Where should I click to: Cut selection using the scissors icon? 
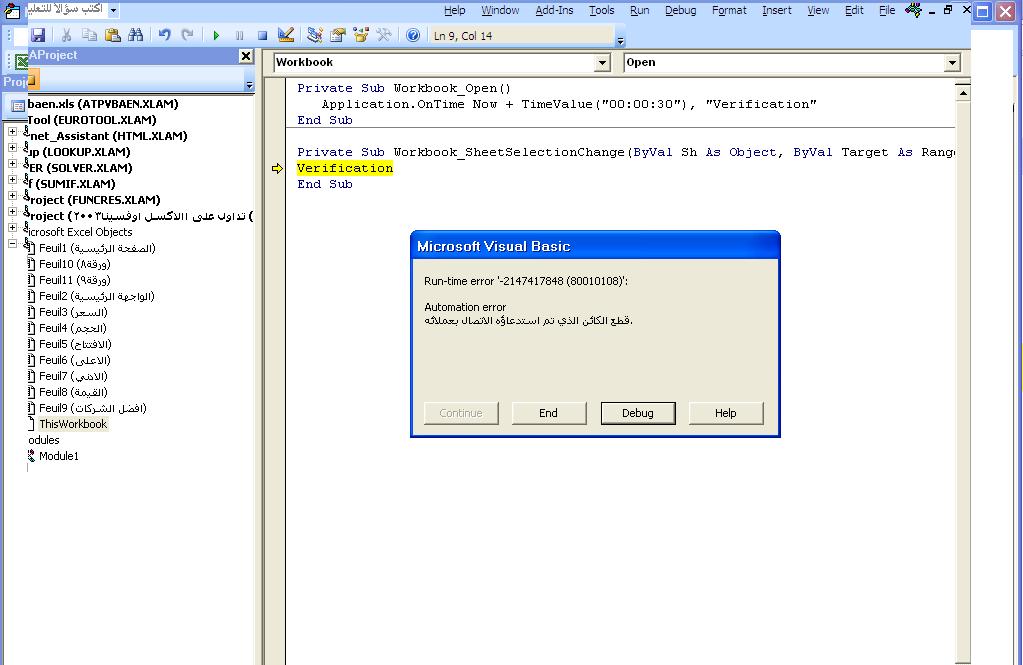point(66,35)
